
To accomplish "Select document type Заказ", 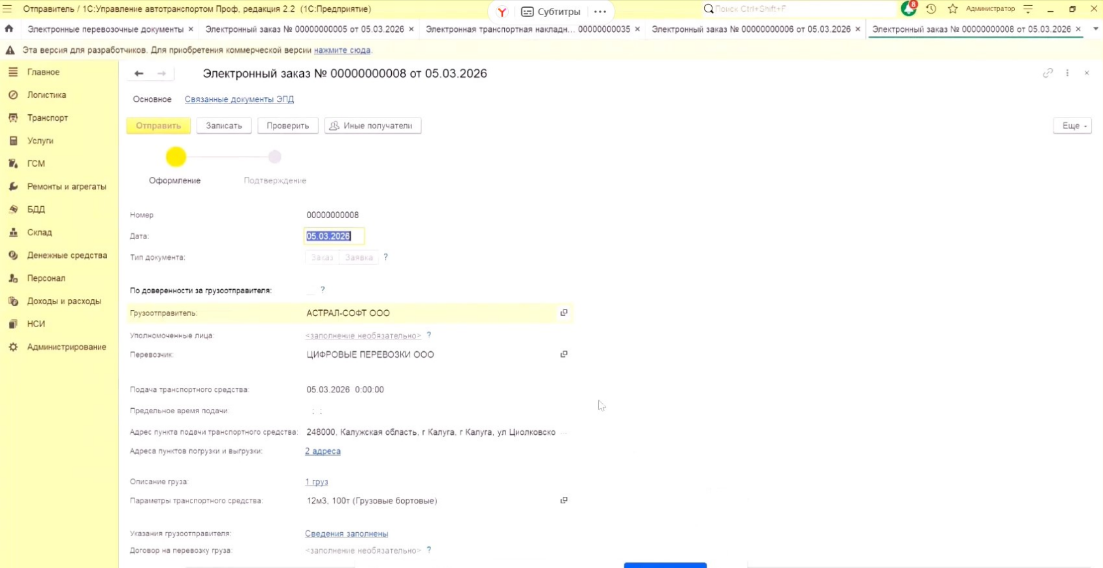I will (x=321, y=257).
